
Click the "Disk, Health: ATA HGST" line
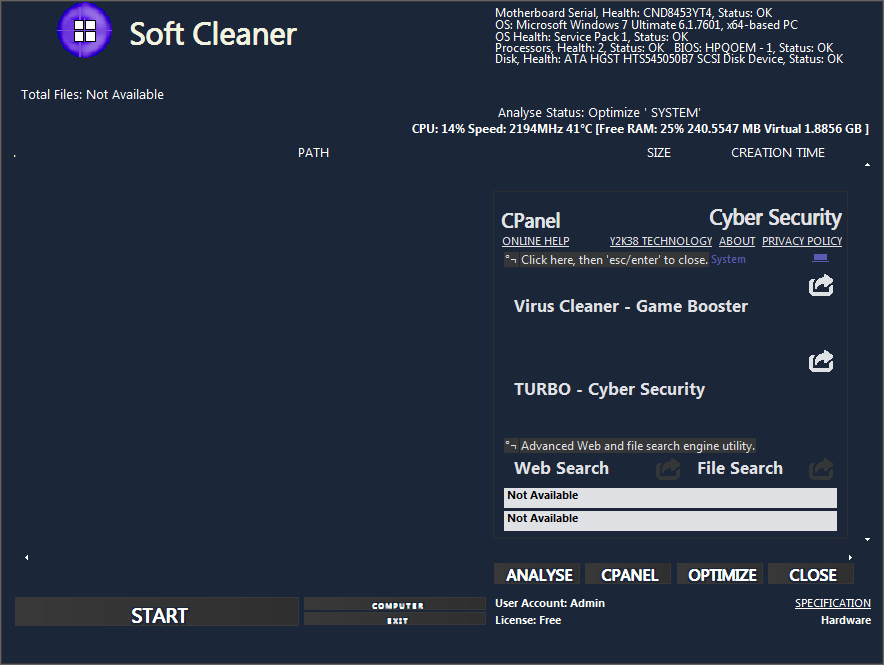coord(669,59)
